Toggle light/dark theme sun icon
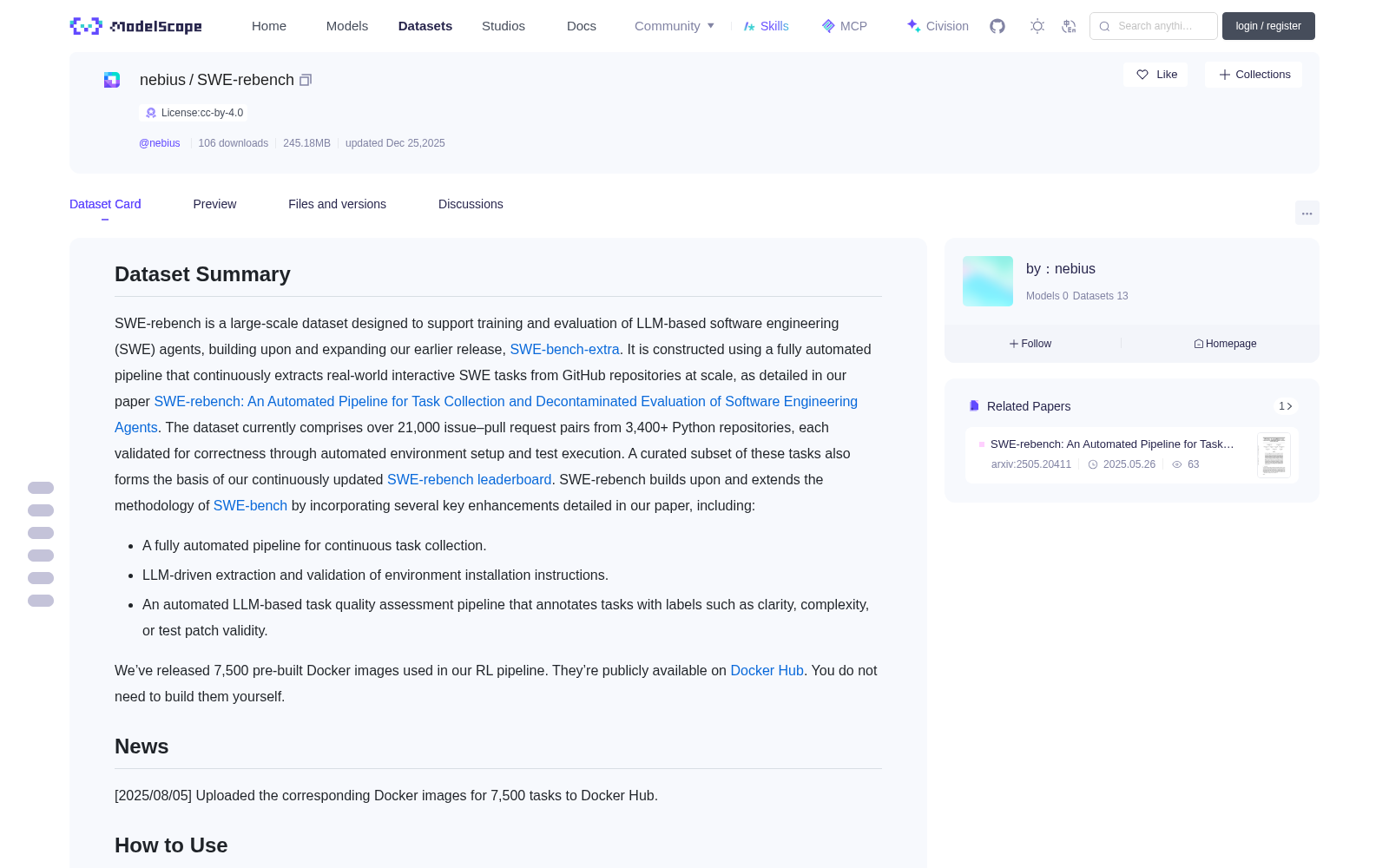Screen dimensions: 1389x868 [x=1037, y=26]
